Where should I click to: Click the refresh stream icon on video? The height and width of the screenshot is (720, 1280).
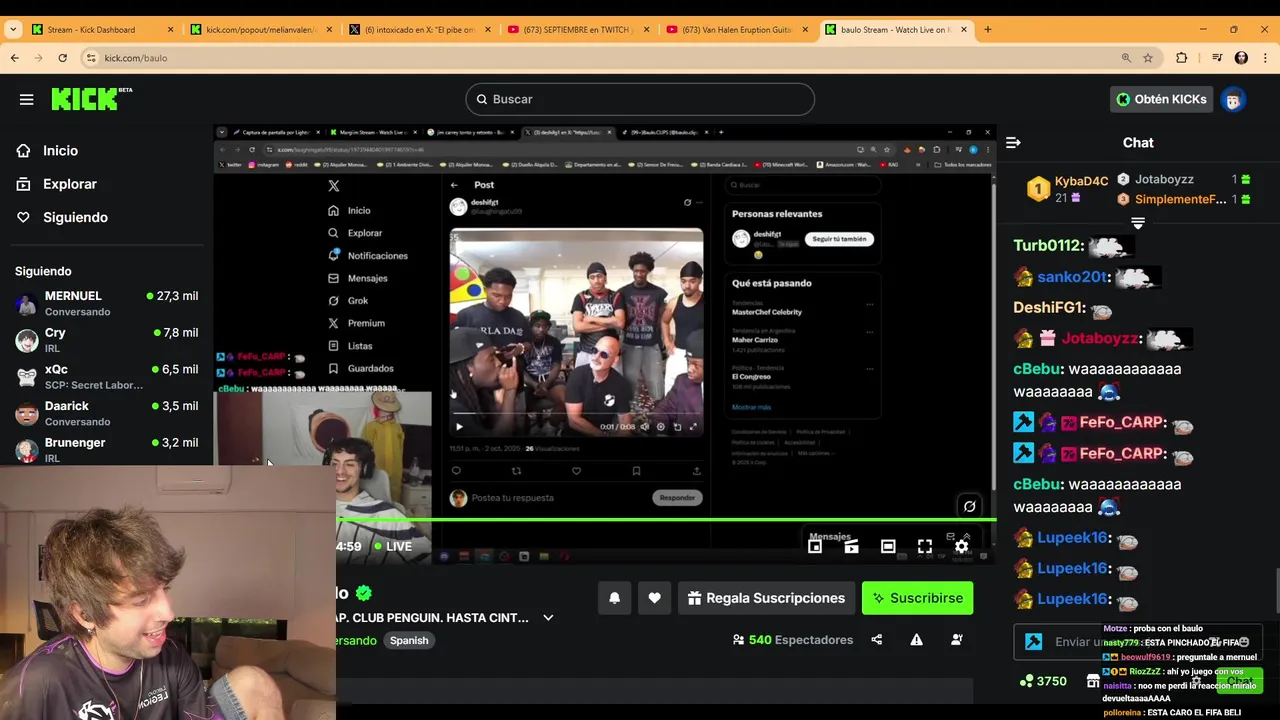[969, 506]
